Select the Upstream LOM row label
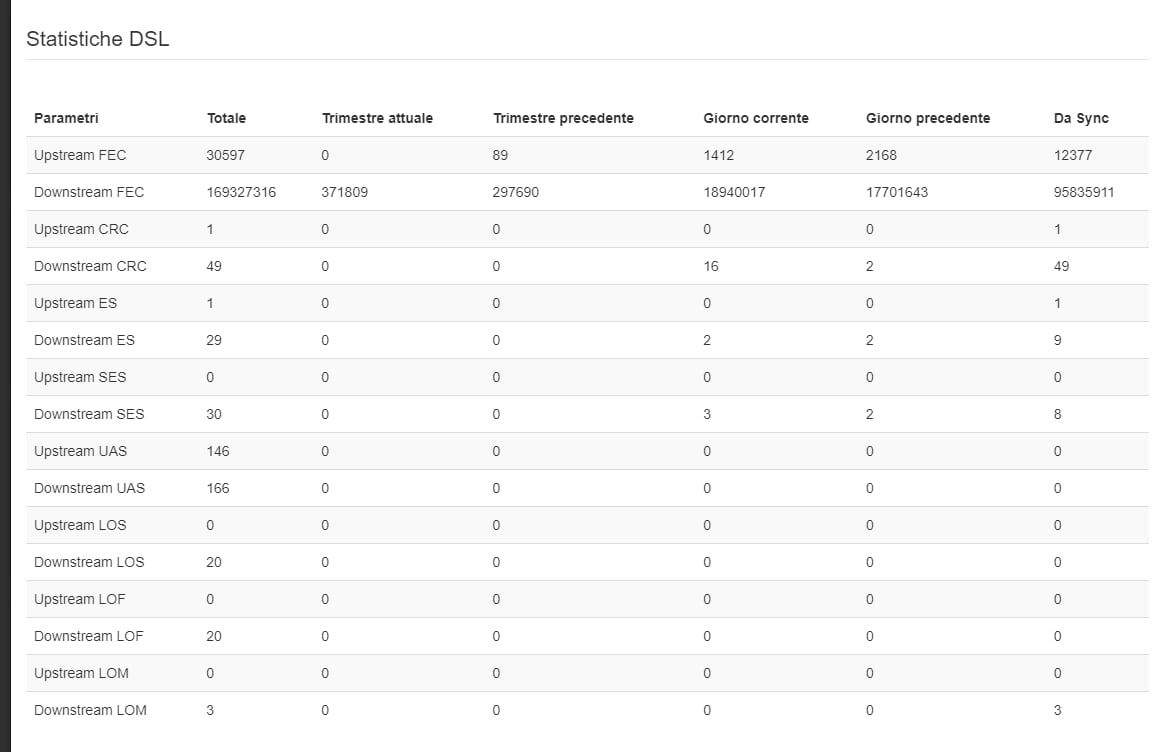The width and height of the screenshot is (1162, 752). (x=82, y=673)
